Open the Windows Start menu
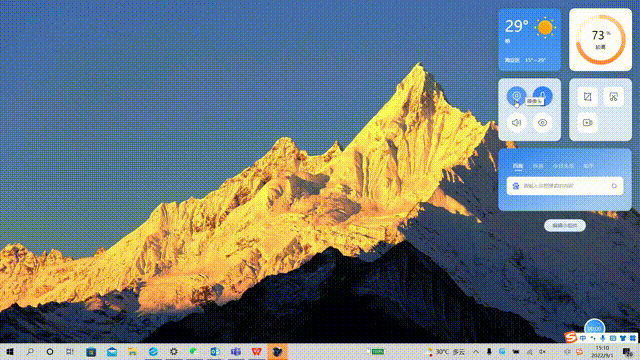Image resolution: width=640 pixels, height=360 pixels. tap(10, 351)
